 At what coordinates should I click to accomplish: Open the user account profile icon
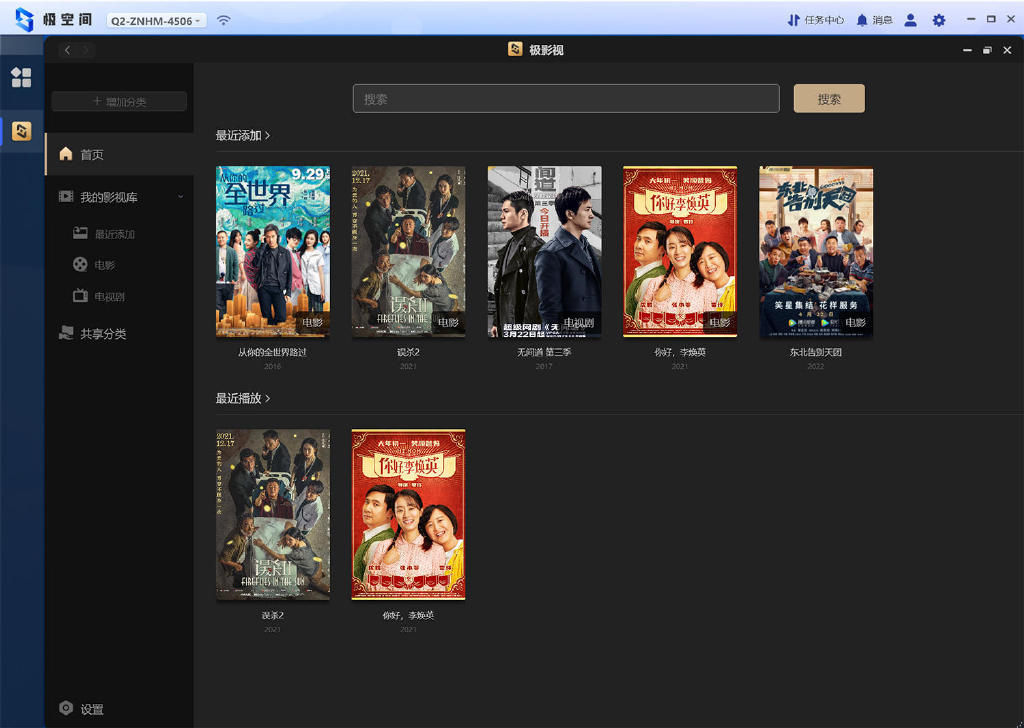point(910,20)
